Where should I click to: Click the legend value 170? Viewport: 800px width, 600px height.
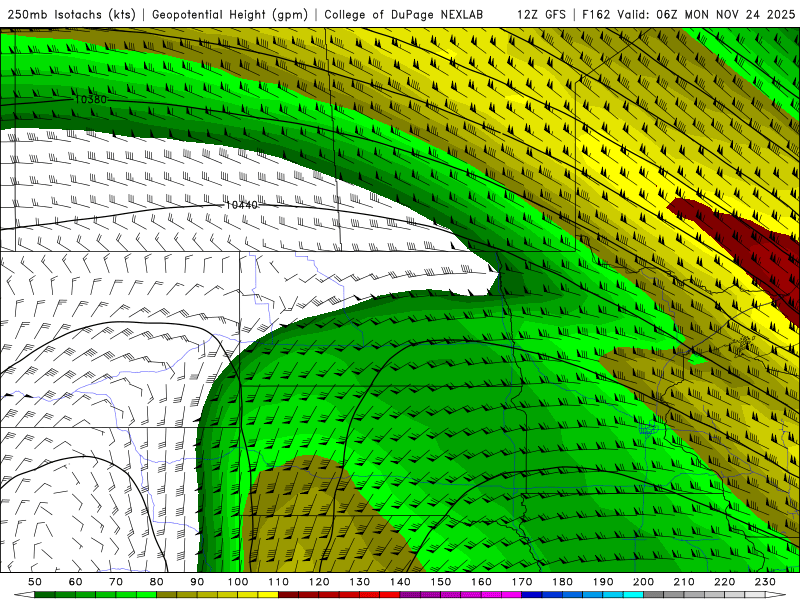522,582
